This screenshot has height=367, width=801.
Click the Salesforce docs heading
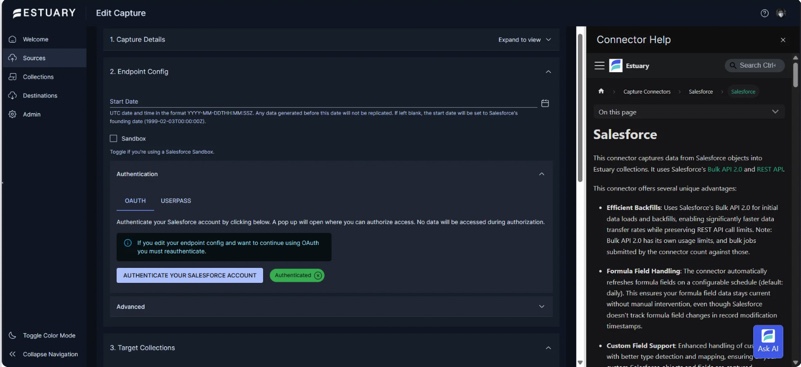point(625,134)
